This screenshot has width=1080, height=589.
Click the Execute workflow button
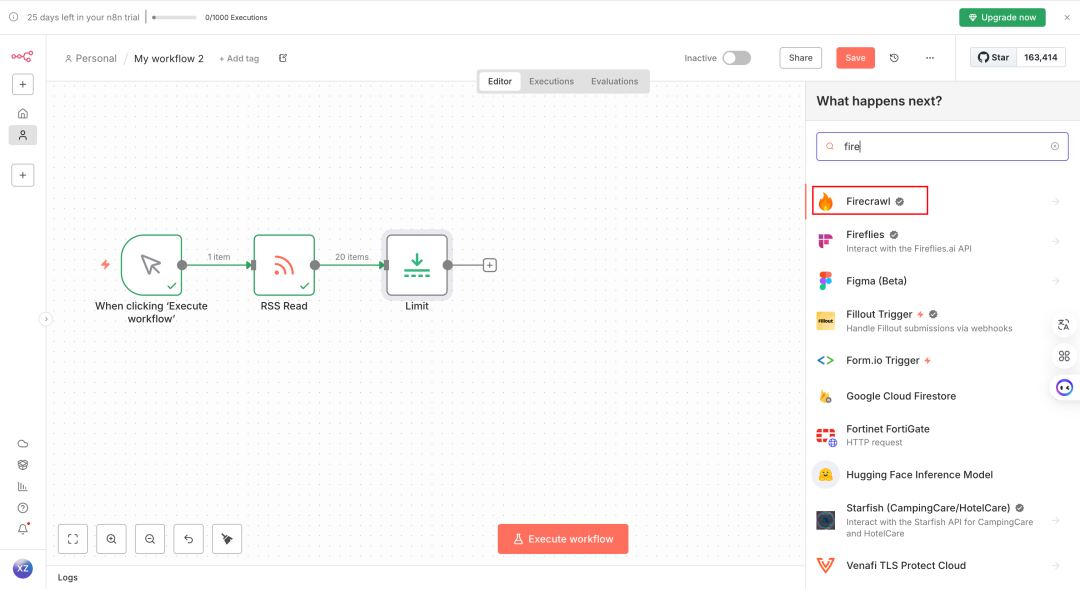coord(563,539)
